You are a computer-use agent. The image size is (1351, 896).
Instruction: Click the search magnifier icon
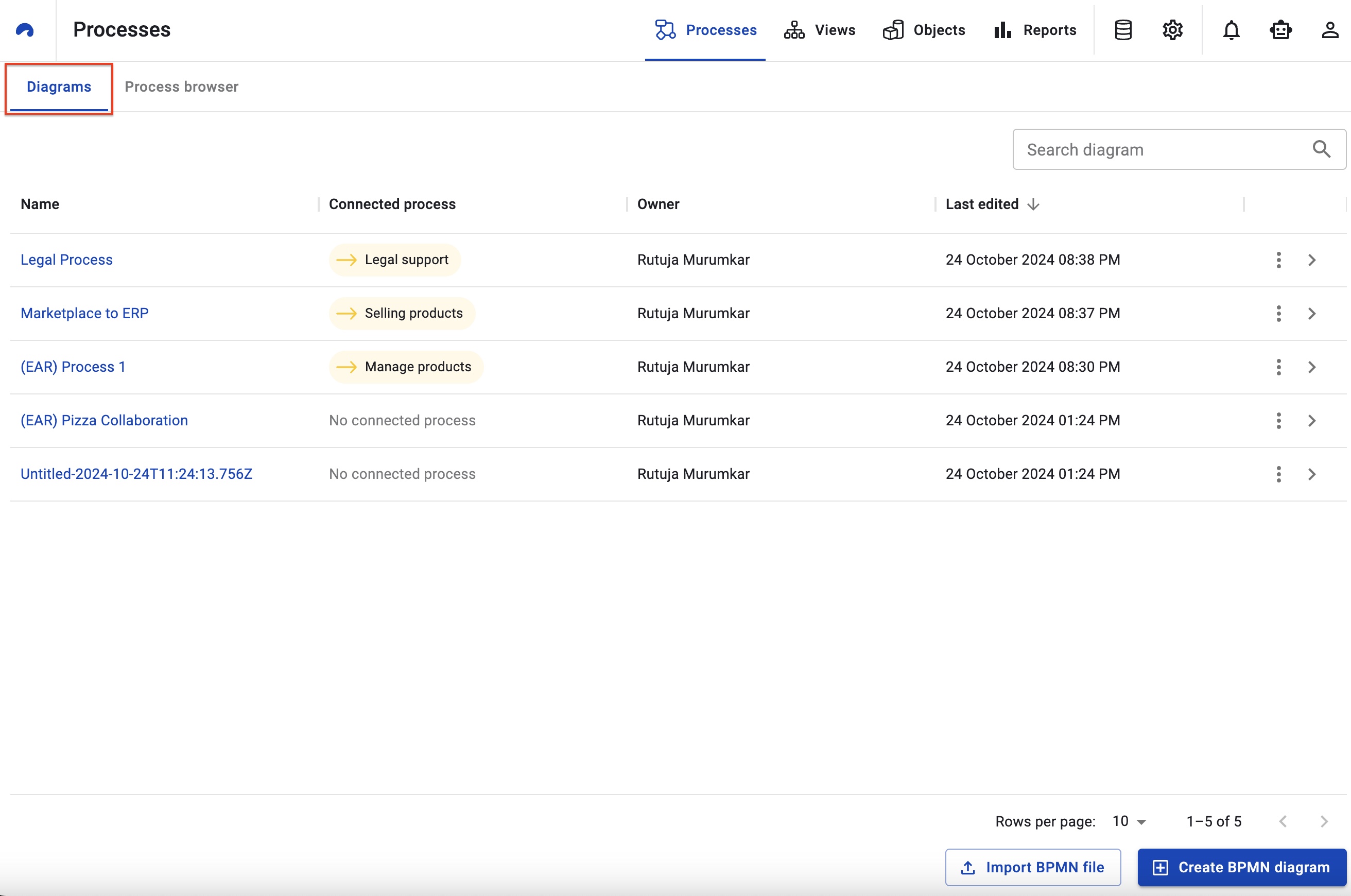[x=1321, y=149]
